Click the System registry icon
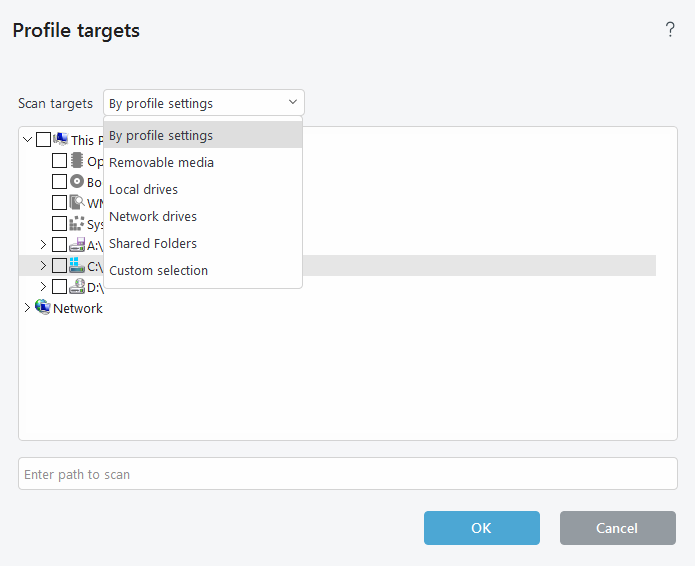Image resolution: width=695 pixels, height=566 pixels. [77, 224]
